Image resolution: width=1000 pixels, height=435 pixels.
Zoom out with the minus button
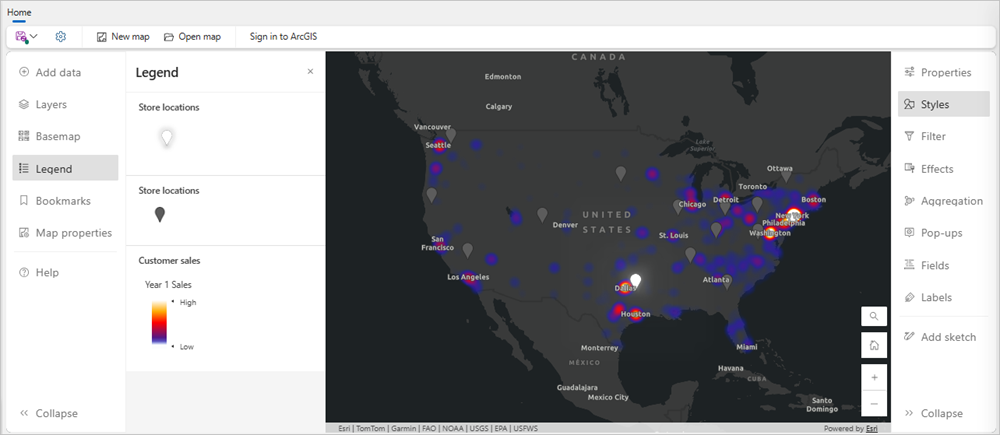click(x=874, y=403)
